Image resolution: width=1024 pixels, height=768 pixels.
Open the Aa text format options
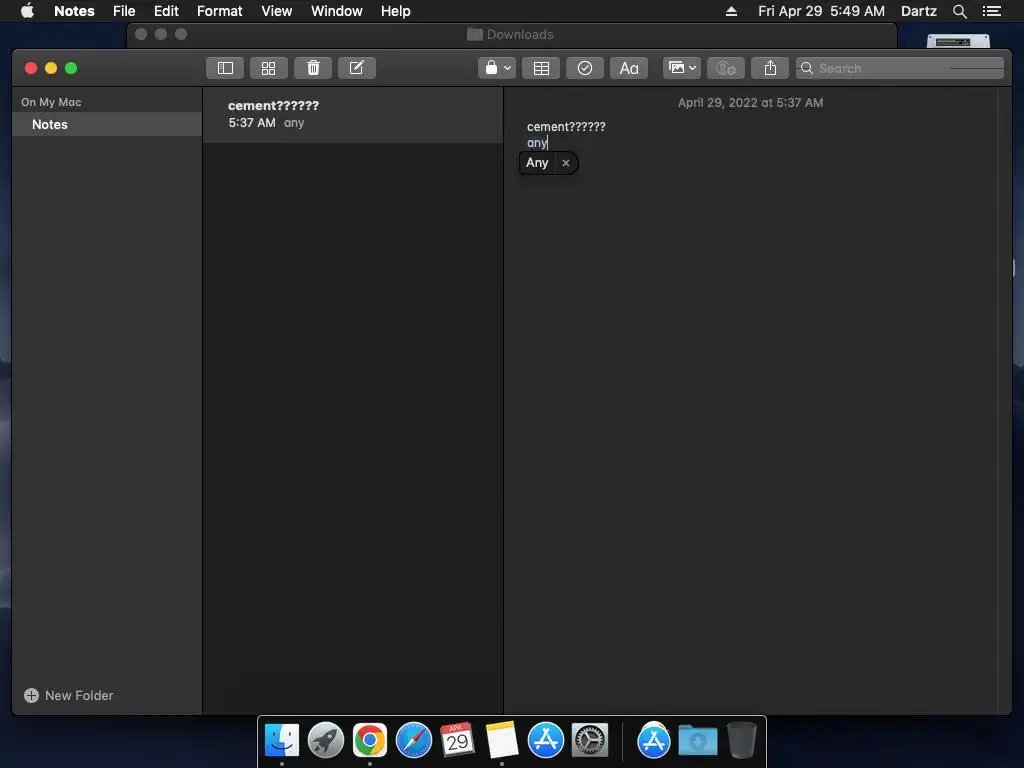(629, 68)
